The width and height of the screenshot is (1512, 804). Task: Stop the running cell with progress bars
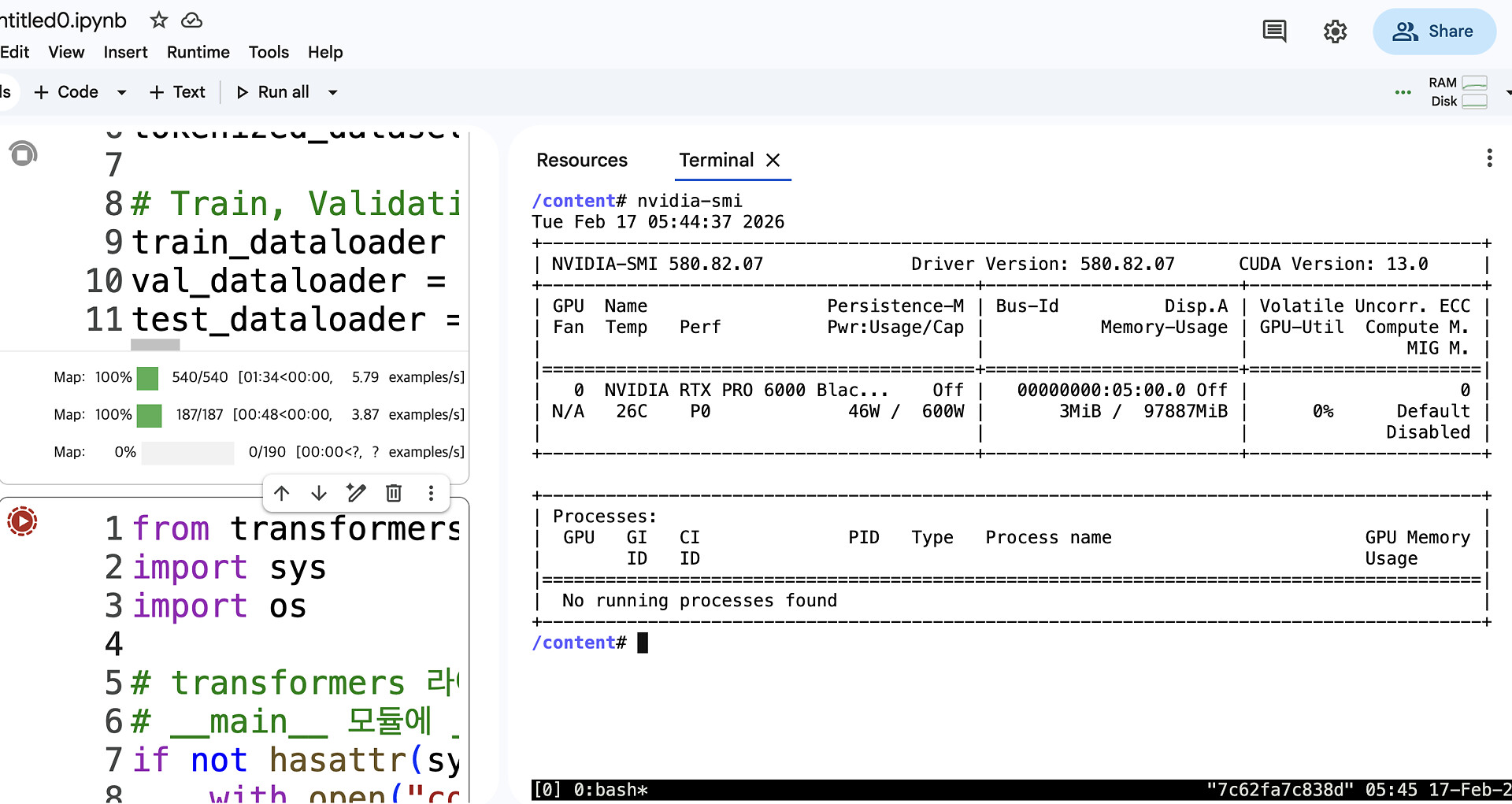23,154
